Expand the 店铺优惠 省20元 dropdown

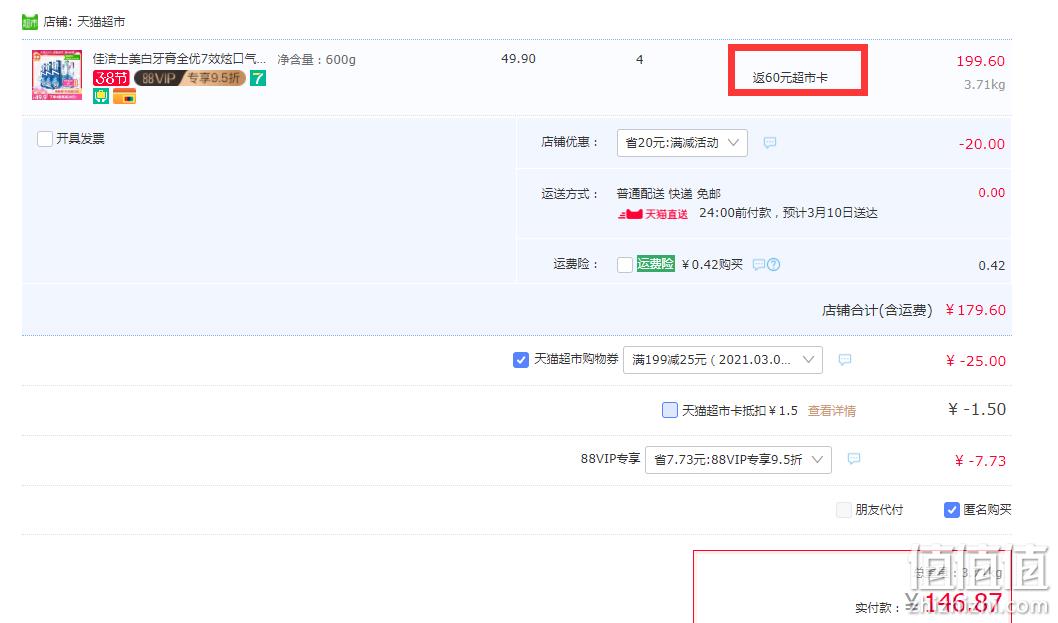[x=682, y=143]
